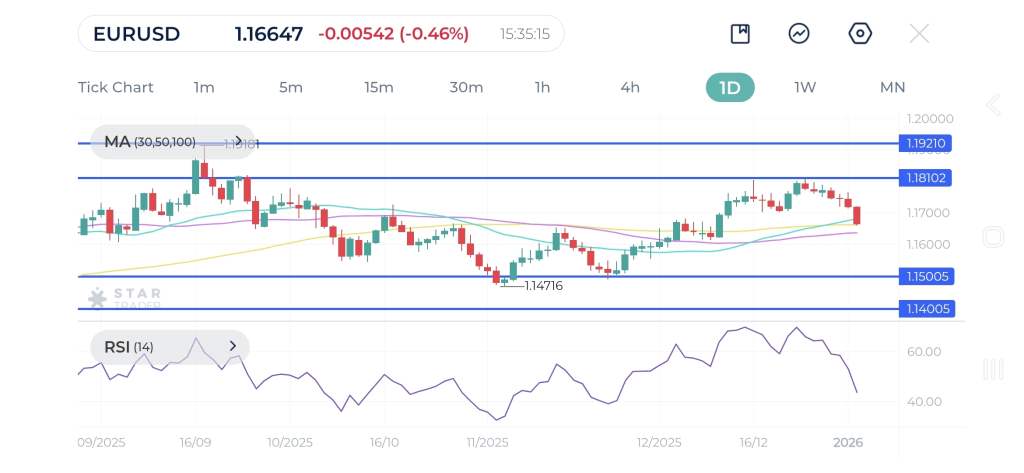Close the chart with the X icon

coord(919,33)
